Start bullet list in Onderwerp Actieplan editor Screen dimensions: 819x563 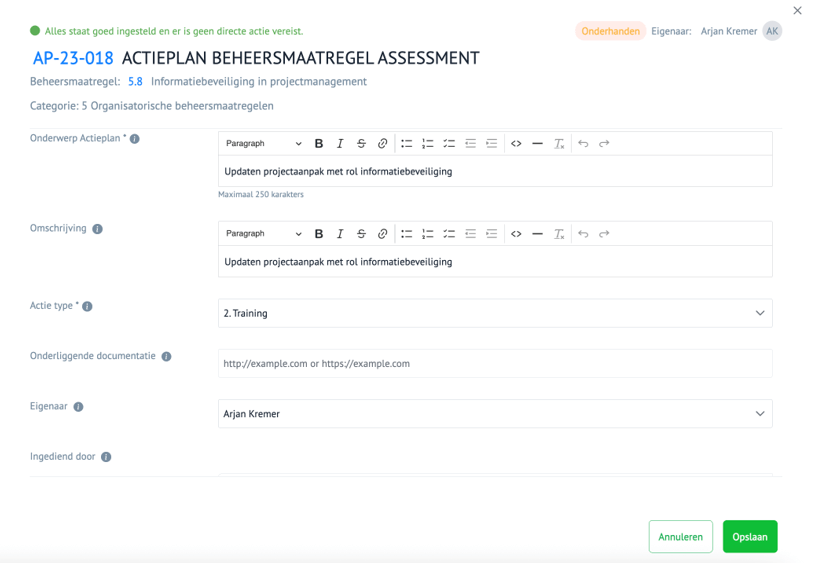click(407, 144)
